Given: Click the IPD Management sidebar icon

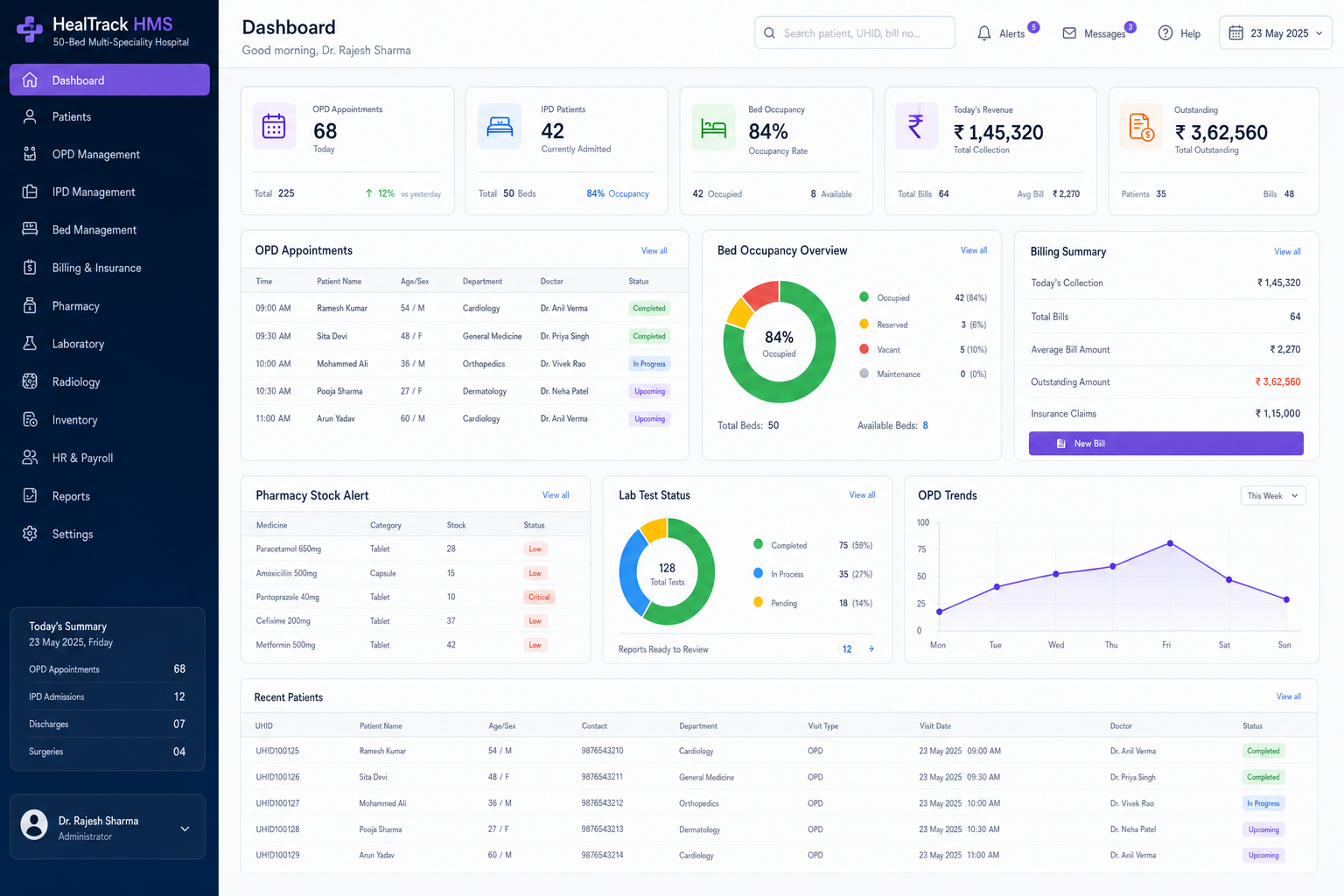Looking at the screenshot, I should (x=30, y=192).
